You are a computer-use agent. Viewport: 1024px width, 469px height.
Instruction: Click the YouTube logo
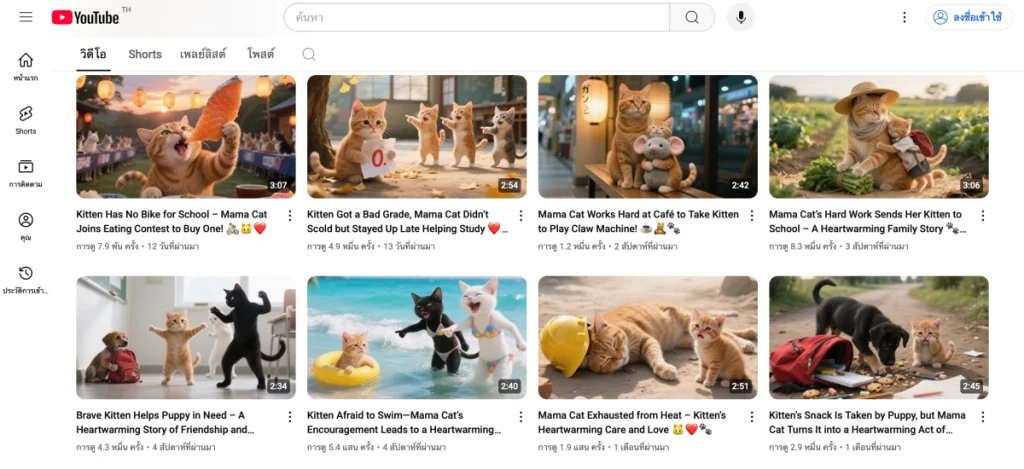pos(85,17)
